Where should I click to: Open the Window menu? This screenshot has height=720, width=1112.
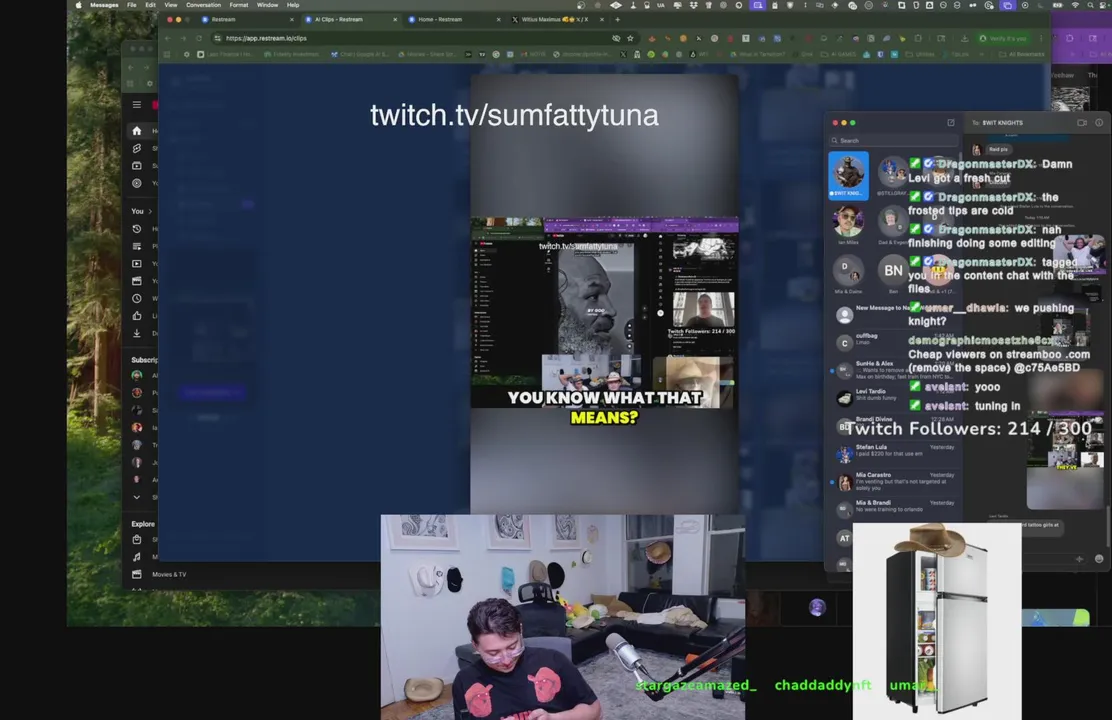point(267,5)
